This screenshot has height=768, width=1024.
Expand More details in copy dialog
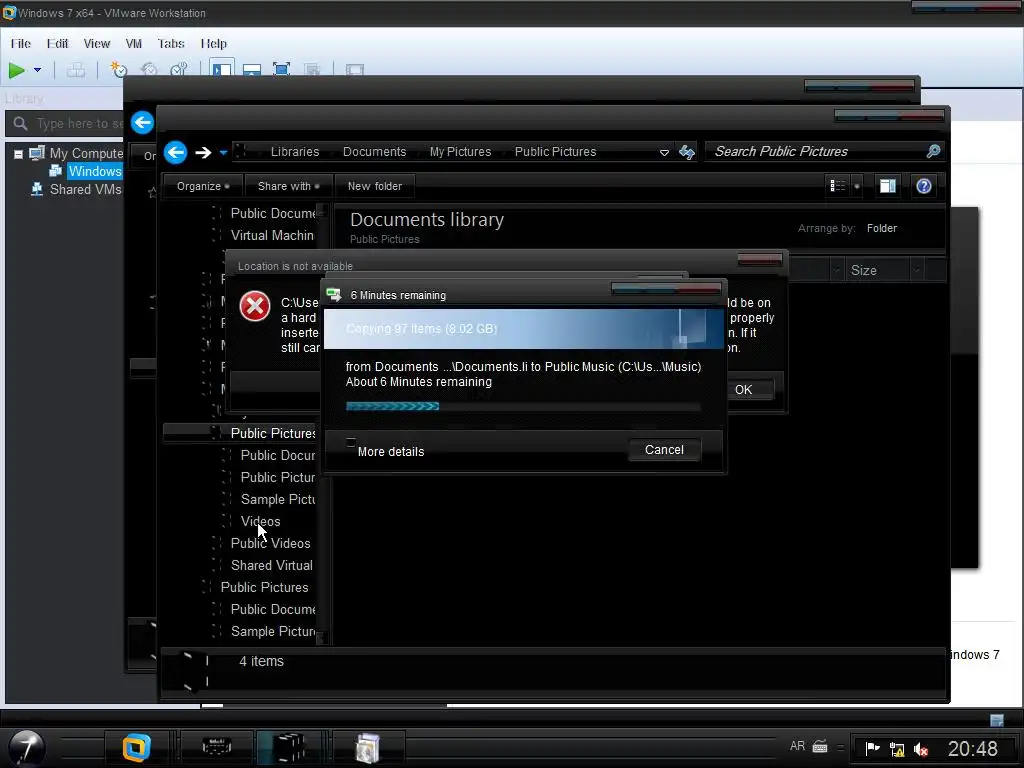click(x=385, y=449)
